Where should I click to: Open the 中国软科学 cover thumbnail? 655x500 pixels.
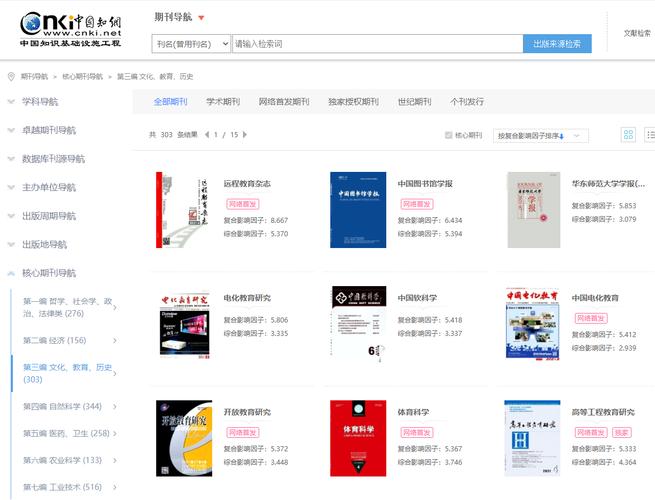[x=359, y=323]
